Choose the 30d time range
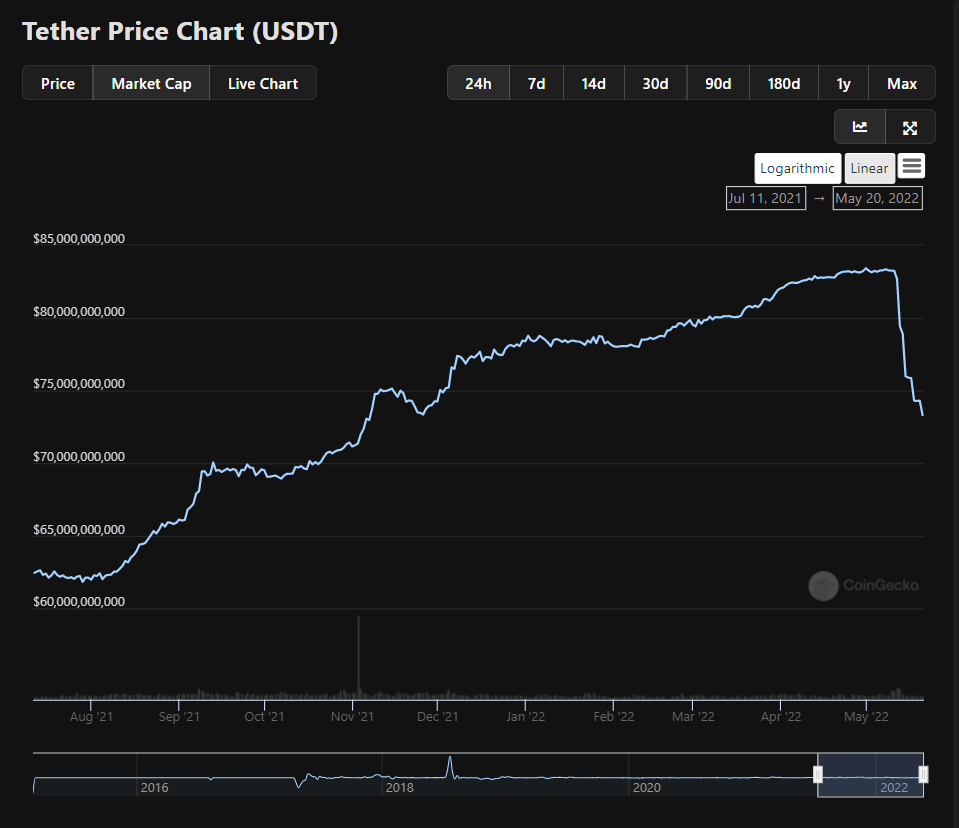The height and width of the screenshot is (828, 959). [x=655, y=83]
